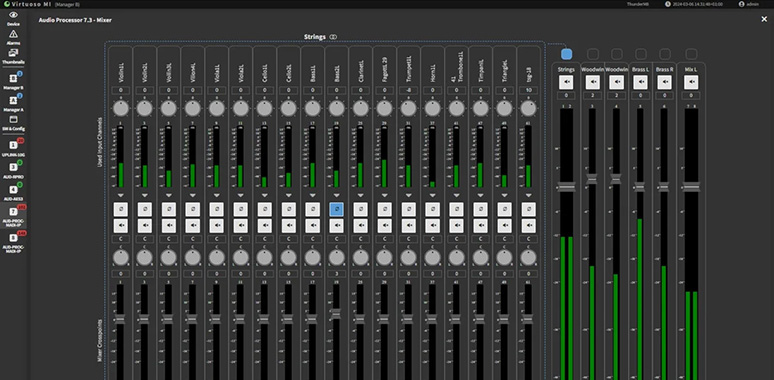Expand the arrow above tsg-18's phase button
Screen dimensions: 774x380
[x=529, y=195]
